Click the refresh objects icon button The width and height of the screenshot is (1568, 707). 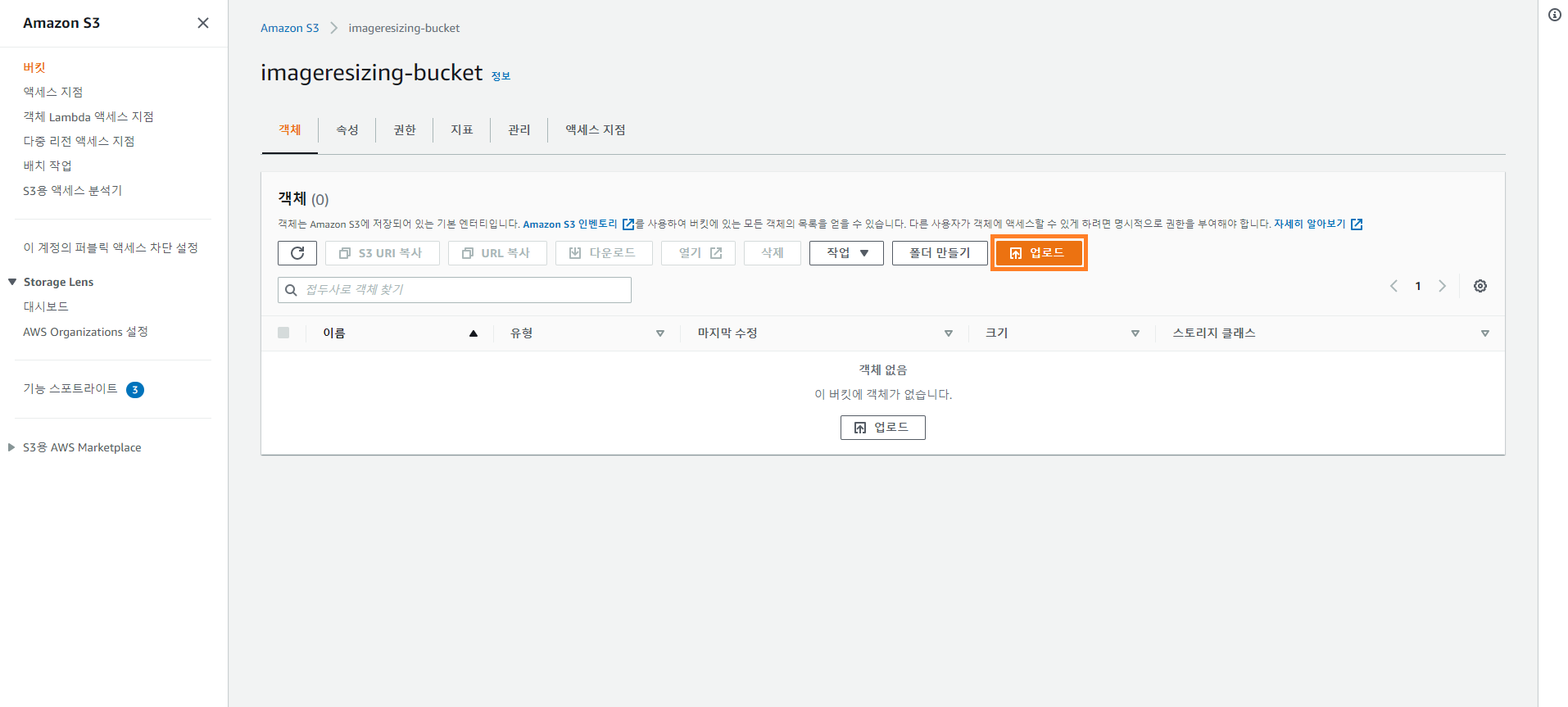click(x=297, y=253)
